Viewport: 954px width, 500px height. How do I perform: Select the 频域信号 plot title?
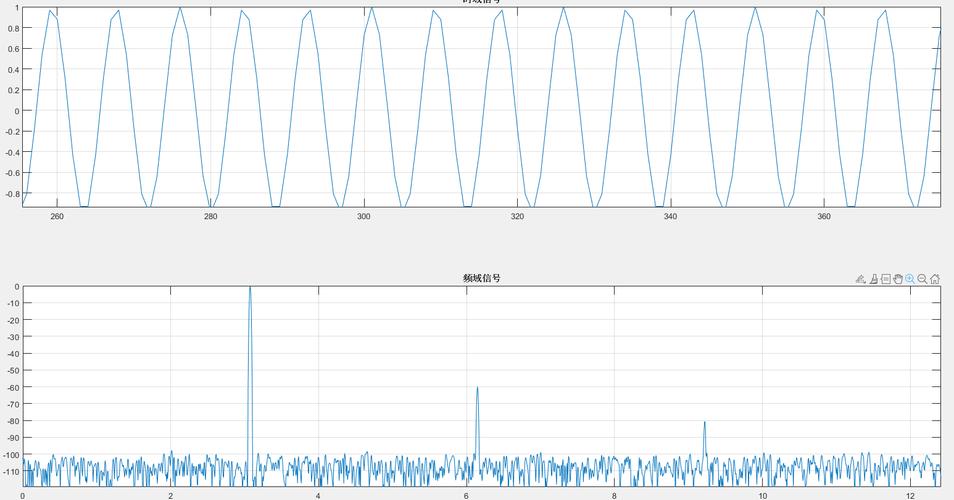coord(482,278)
